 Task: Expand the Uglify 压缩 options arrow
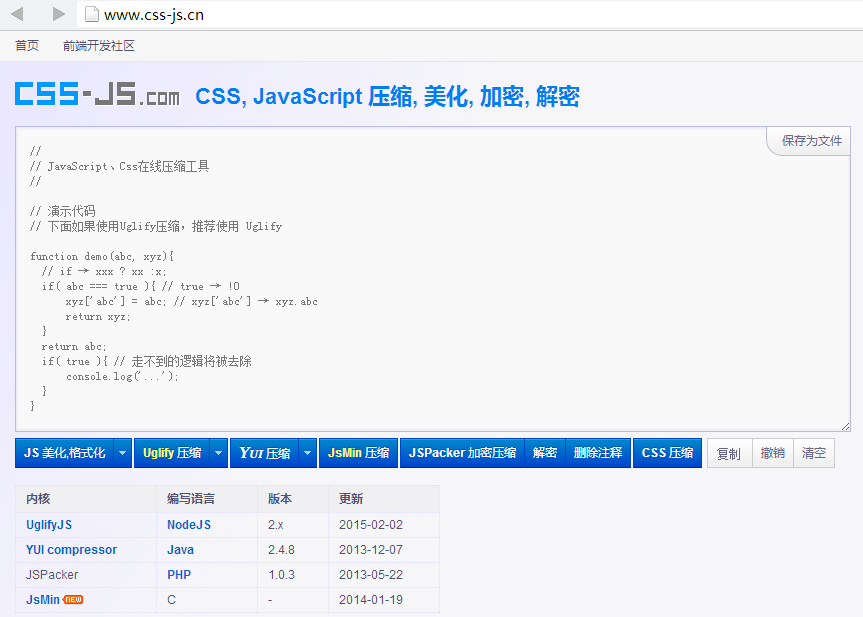pyautogui.click(x=219, y=453)
